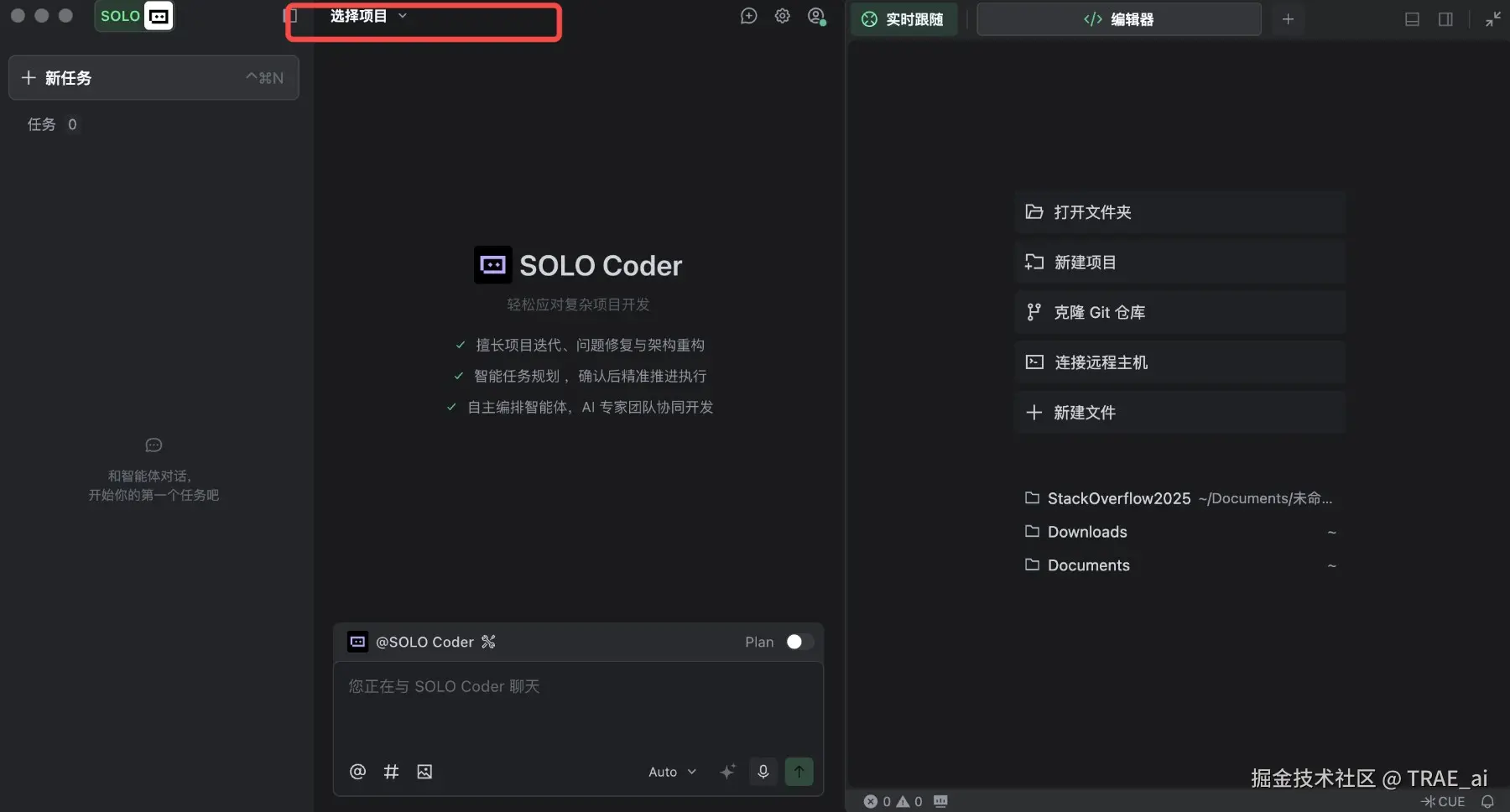1510x812 pixels.
Task: Click 新建文件 to create a file
Action: (x=1179, y=413)
